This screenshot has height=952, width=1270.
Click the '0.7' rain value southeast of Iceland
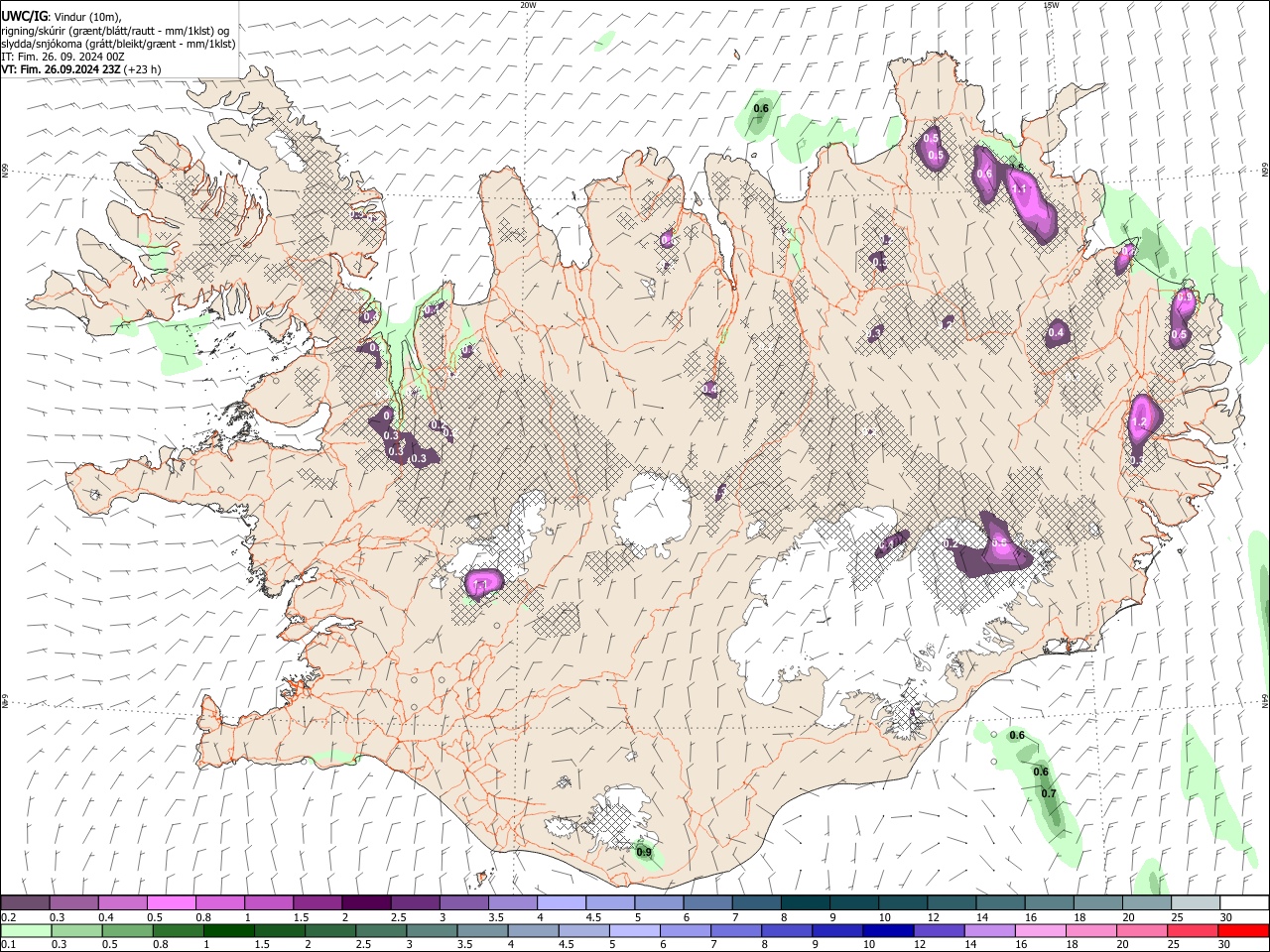tap(1049, 794)
